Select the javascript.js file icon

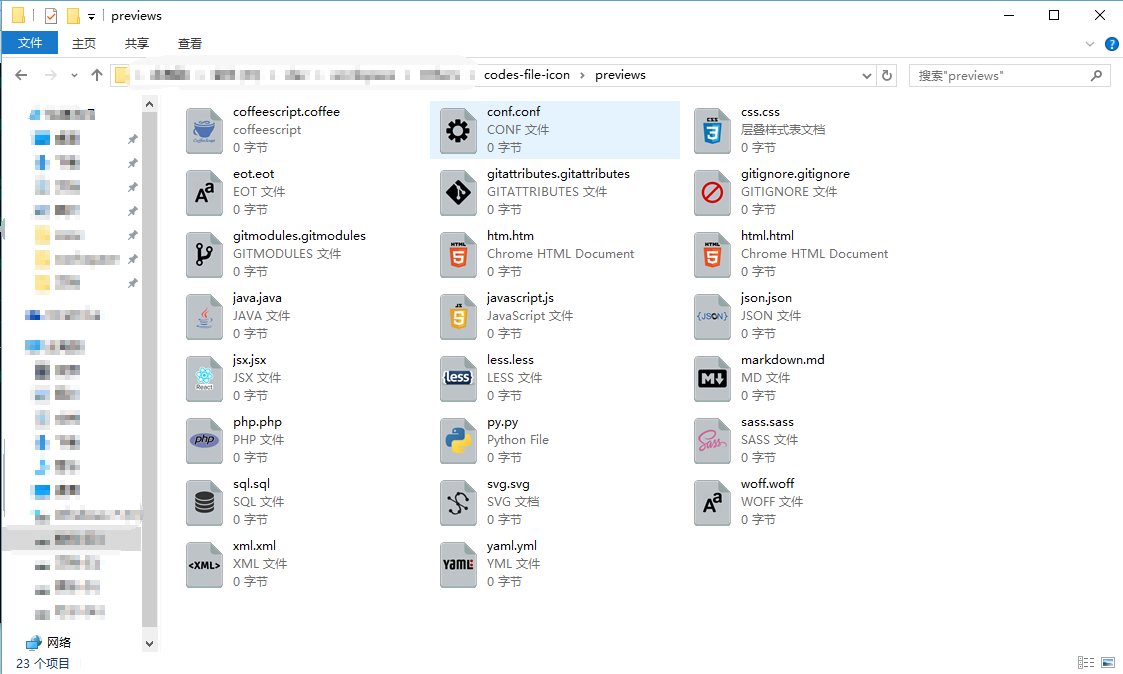(458, 317)
